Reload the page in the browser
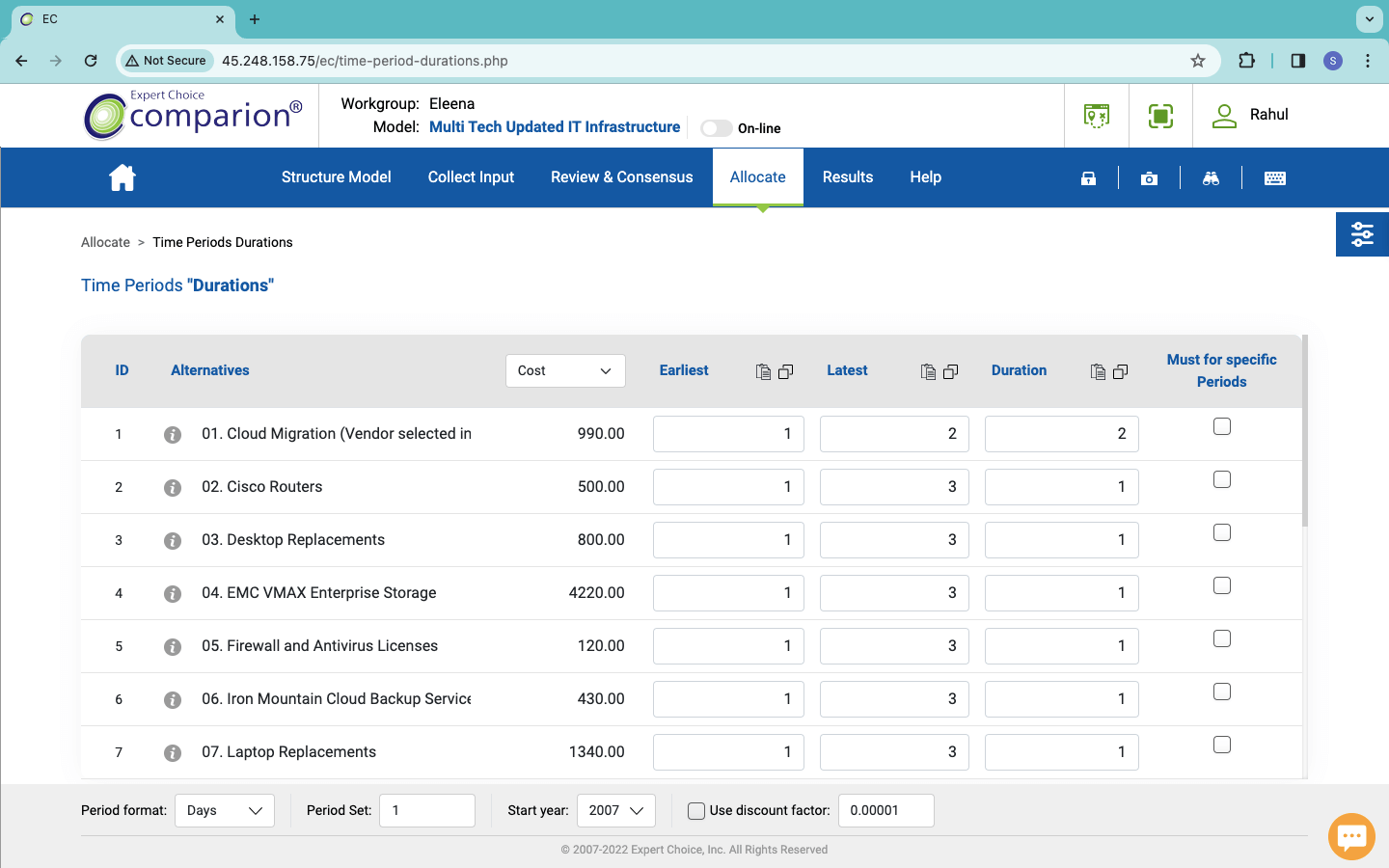1389x868 pixels. pyautogui.click(x=91, y=61)
